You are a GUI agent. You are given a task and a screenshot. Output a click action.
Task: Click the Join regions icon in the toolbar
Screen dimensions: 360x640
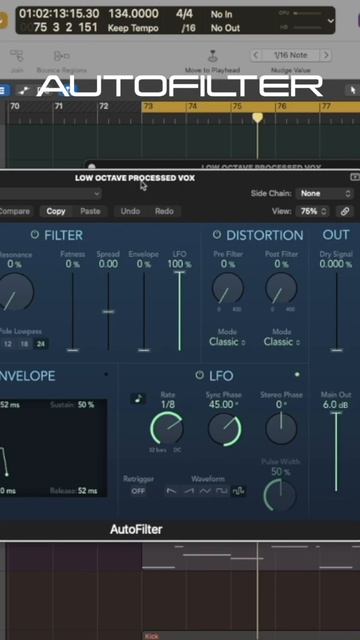(17, 55)
